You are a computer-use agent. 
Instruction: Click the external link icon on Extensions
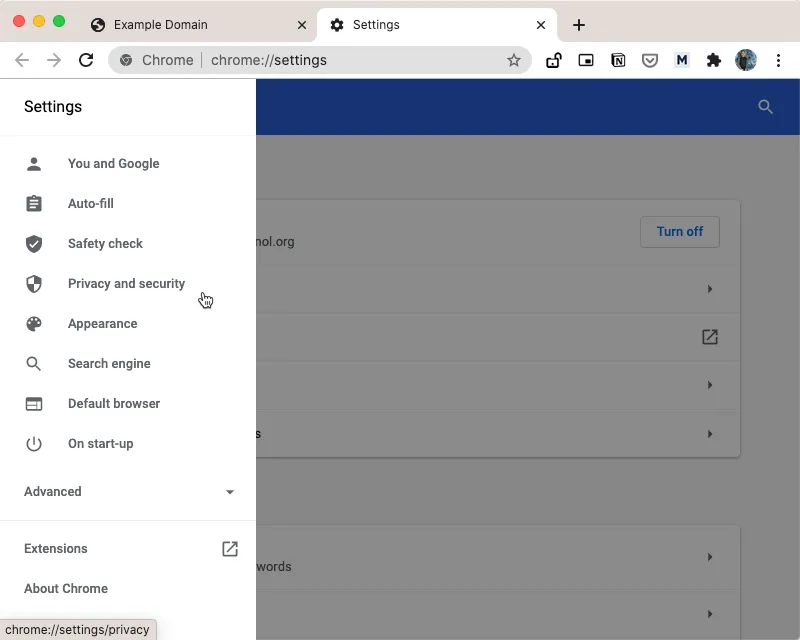click(x=229, y=549)
